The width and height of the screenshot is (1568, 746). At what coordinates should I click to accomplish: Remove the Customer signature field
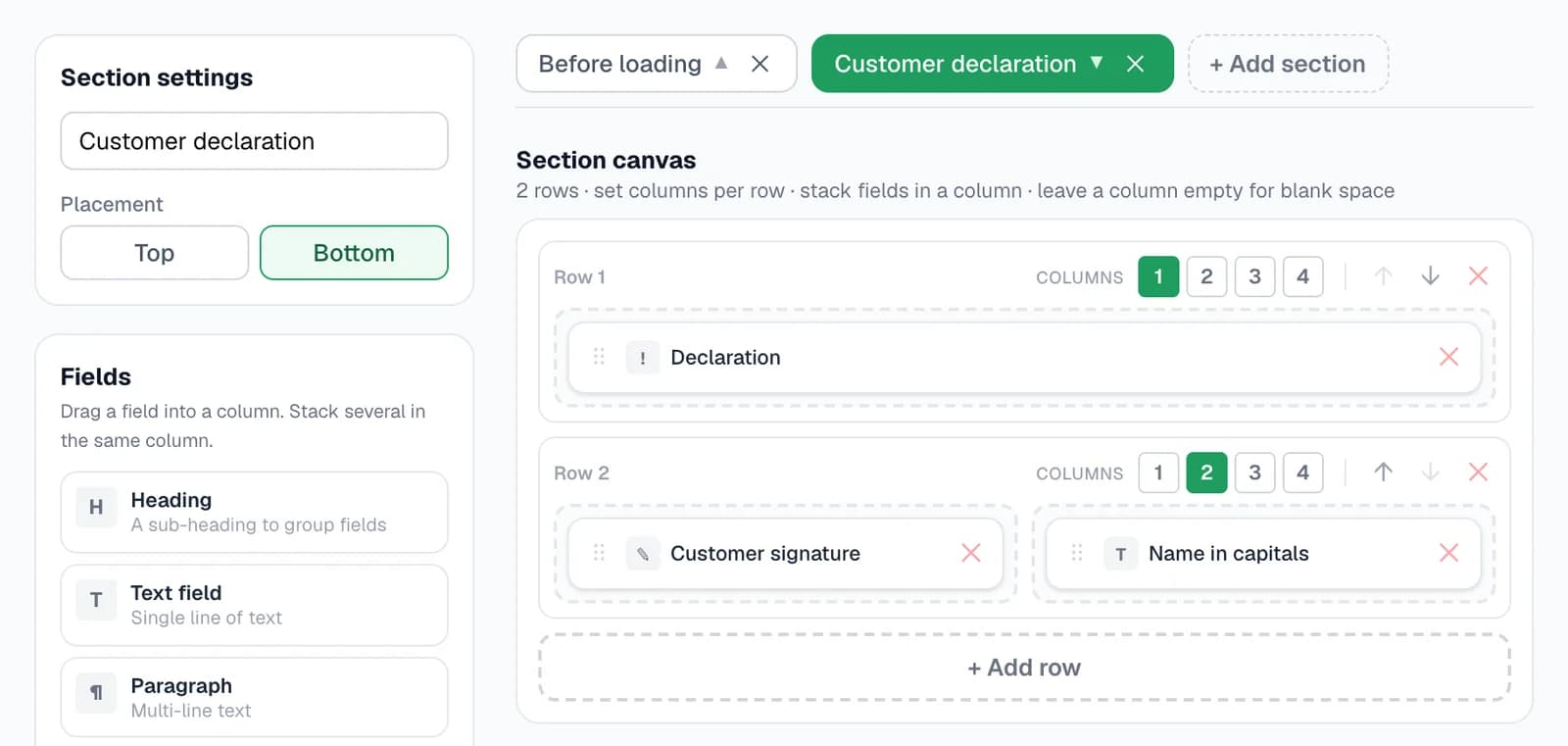[x=971, y=553]
